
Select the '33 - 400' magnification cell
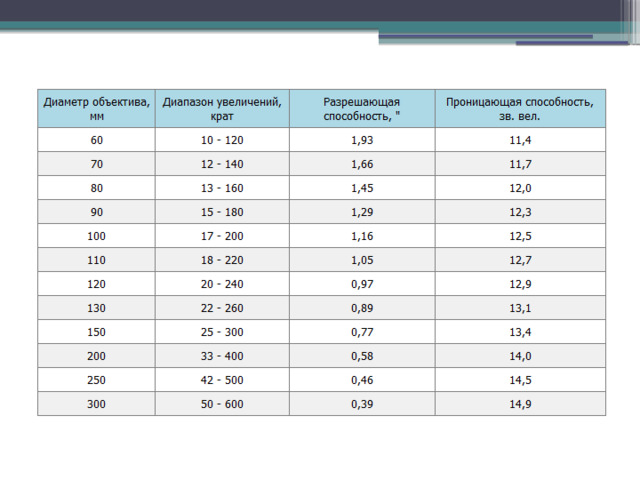(222, 356)
